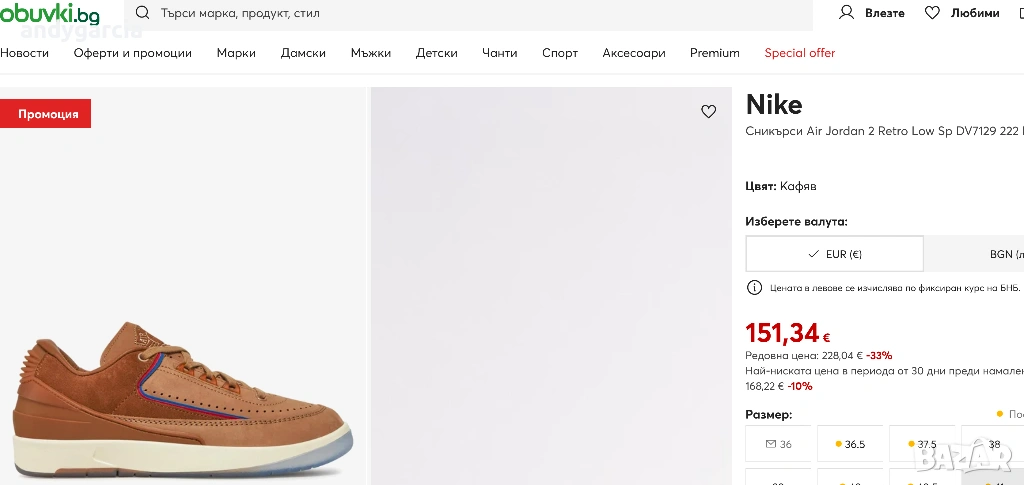Select EUR (€) currency option
This screenshot has height=485, width=1024.
(834, 254)
